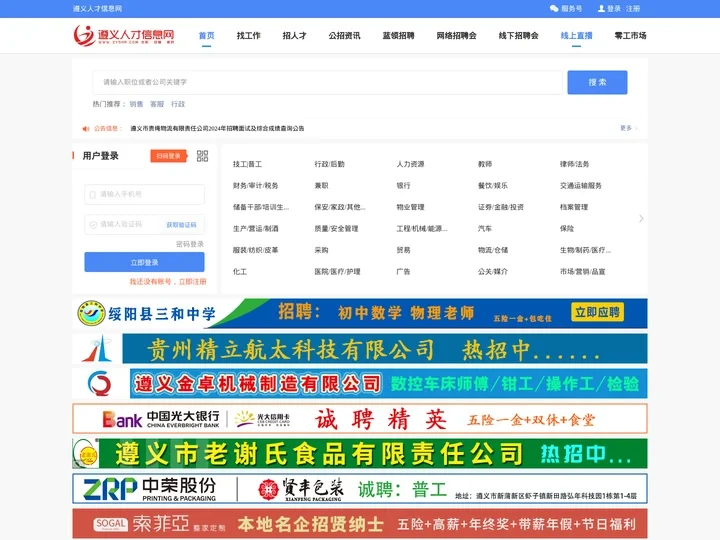Open 更多 announcements link

click(628, 128)
